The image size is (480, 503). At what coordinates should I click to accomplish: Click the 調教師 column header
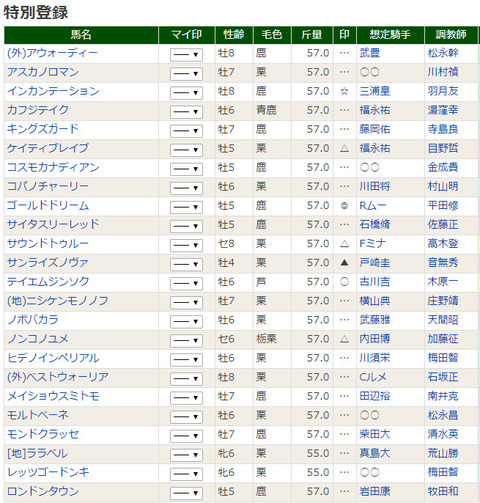tap(451, 35)
